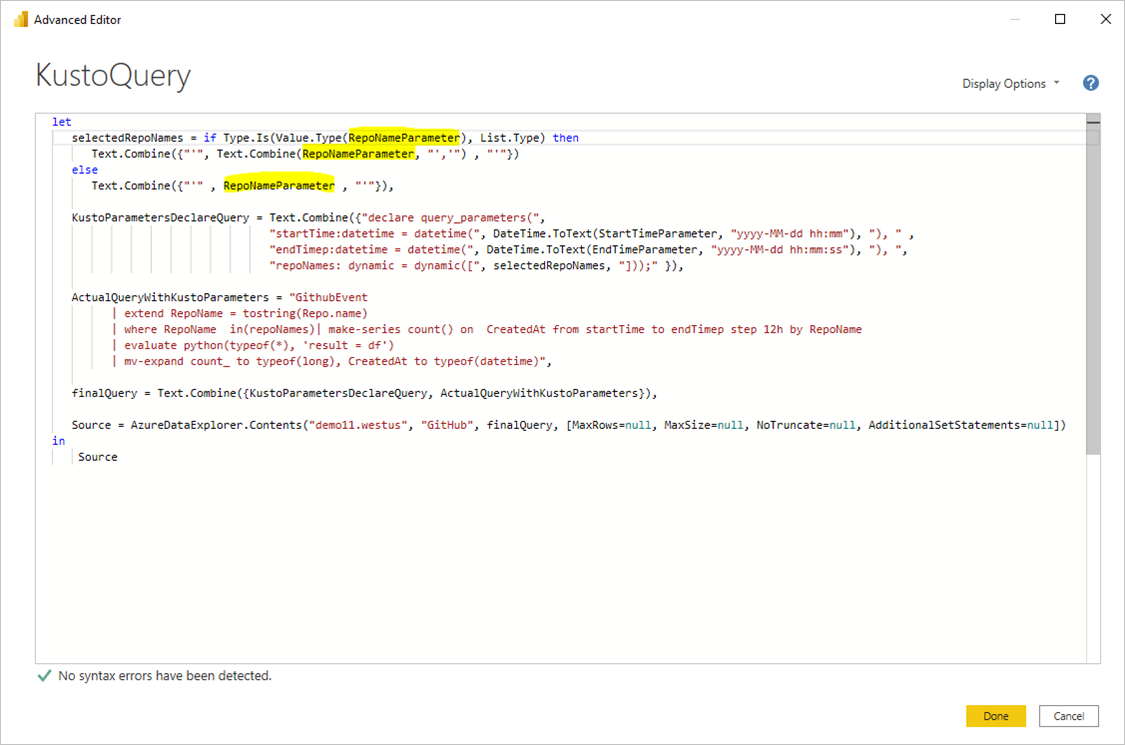
Task: Click the Power BI logo in title bar
Action: point(20,18)
